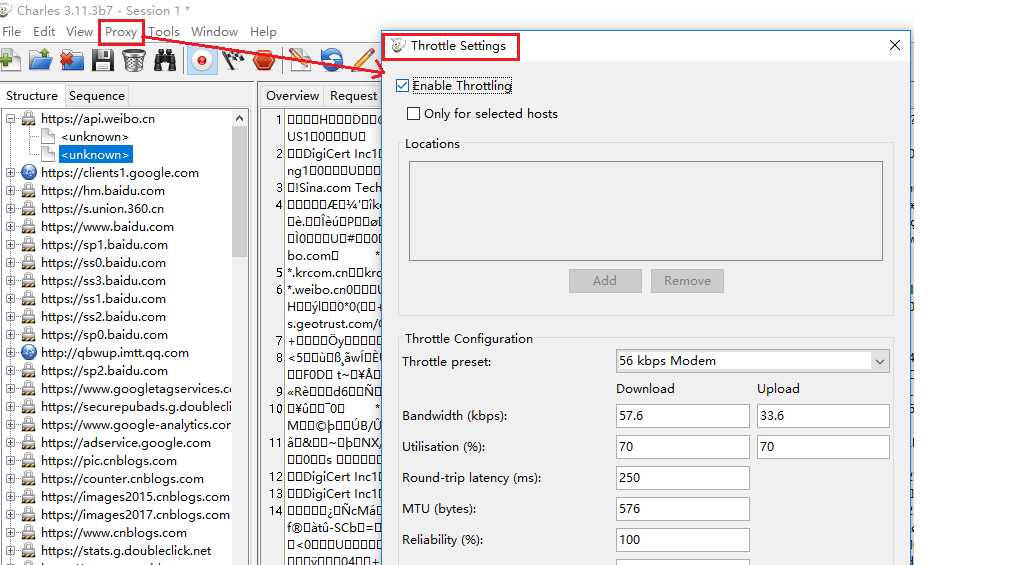Clear the session with the trash can icon
Viewport: 1024px width, 565px height.
pos(134,60)
